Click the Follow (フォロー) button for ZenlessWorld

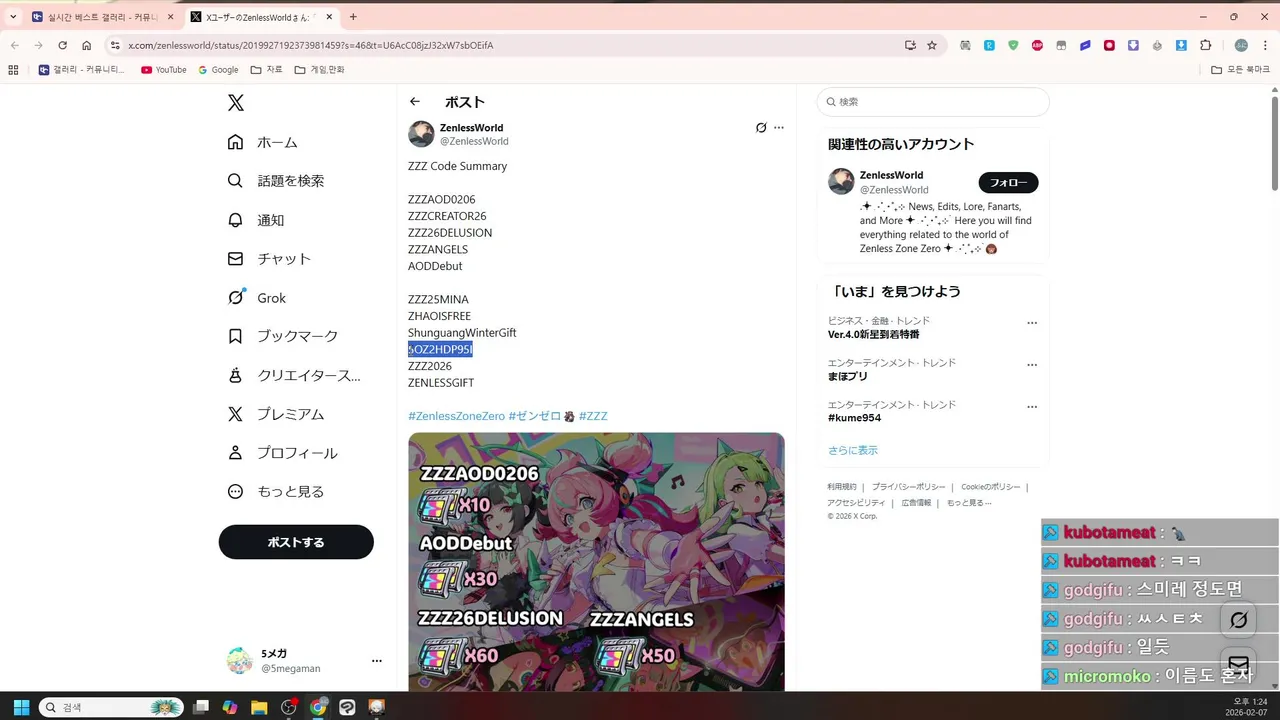[1008, 183]
